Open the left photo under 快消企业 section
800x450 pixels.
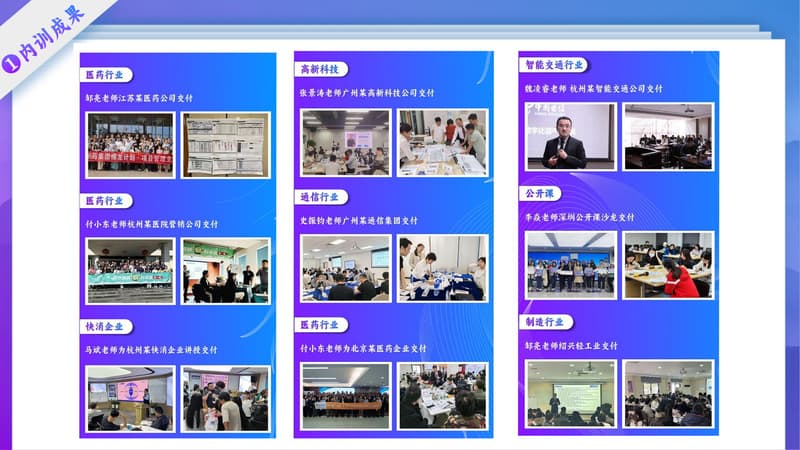[130, 398]
